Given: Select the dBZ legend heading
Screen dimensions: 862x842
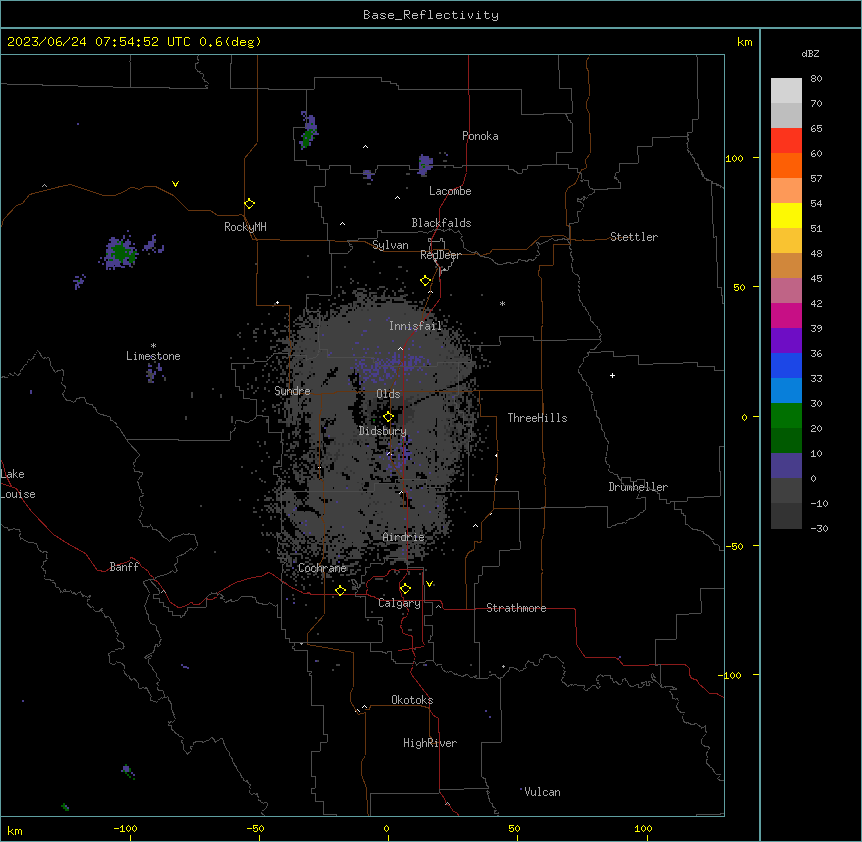Looking at the screenshot, I should pos(810,53).
